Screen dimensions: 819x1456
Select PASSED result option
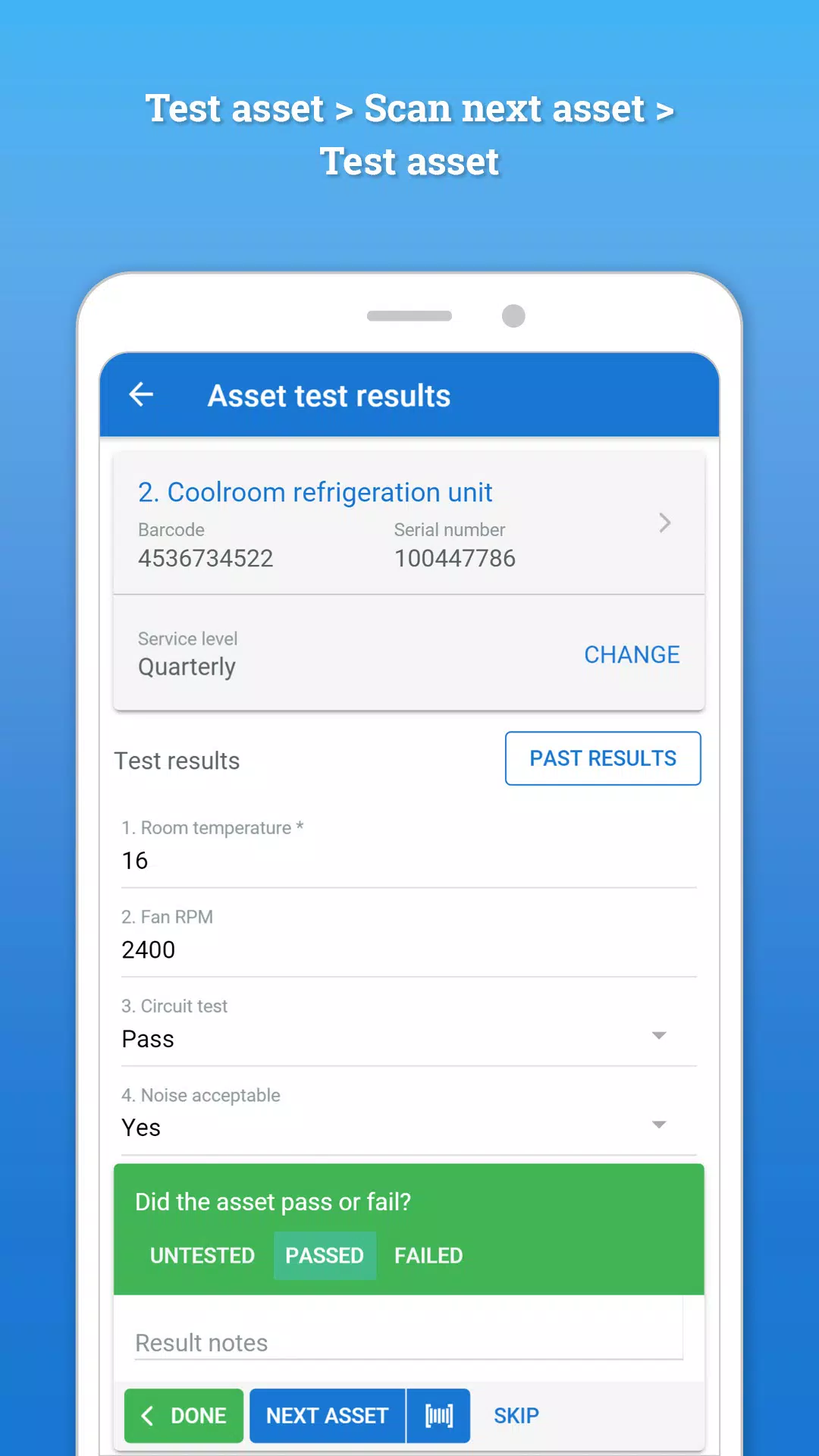325,1256
